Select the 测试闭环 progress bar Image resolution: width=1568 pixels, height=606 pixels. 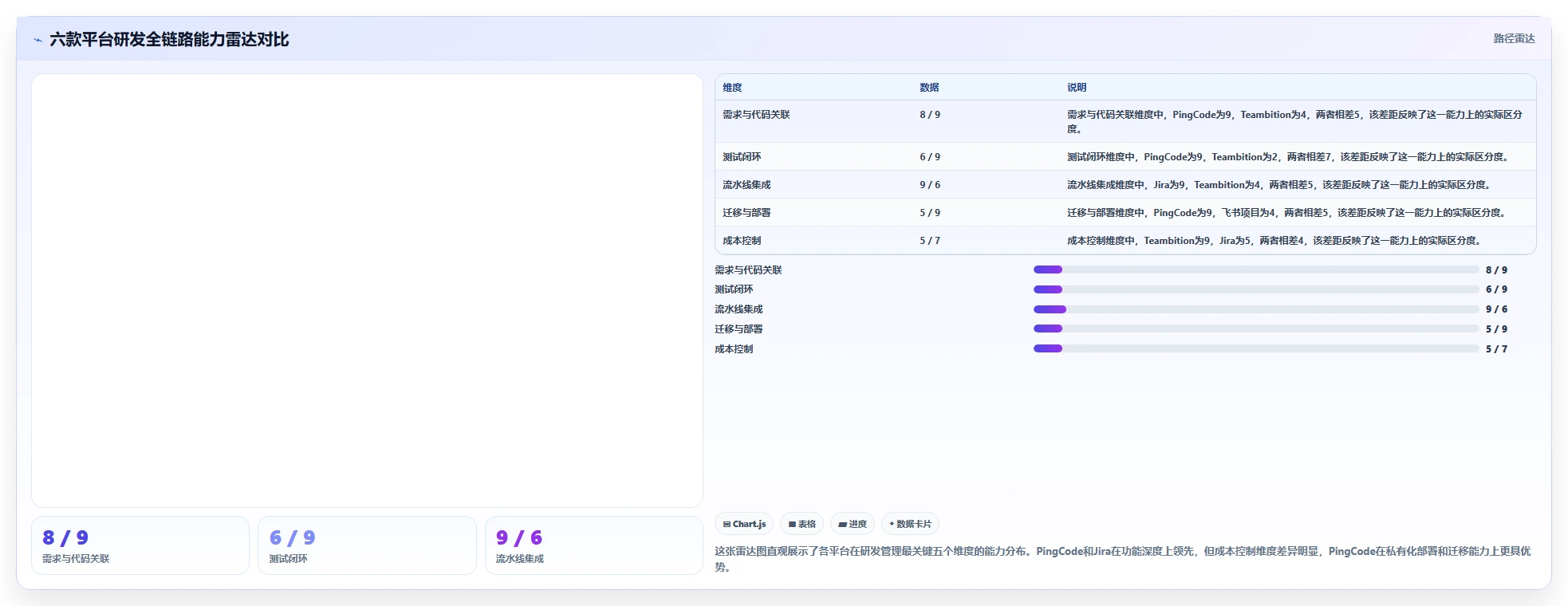pos(1255,289)
